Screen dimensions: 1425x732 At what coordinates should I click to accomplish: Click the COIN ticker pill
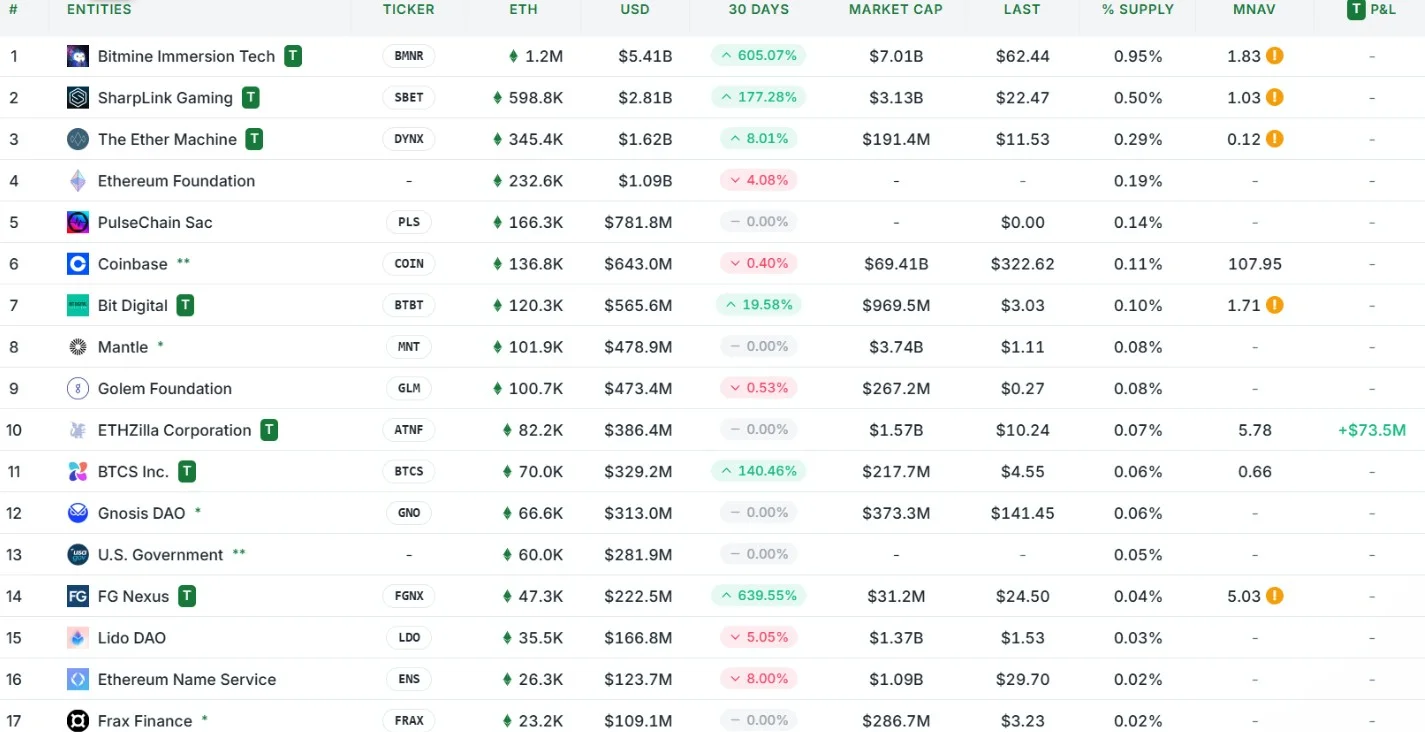click(409, 264)
